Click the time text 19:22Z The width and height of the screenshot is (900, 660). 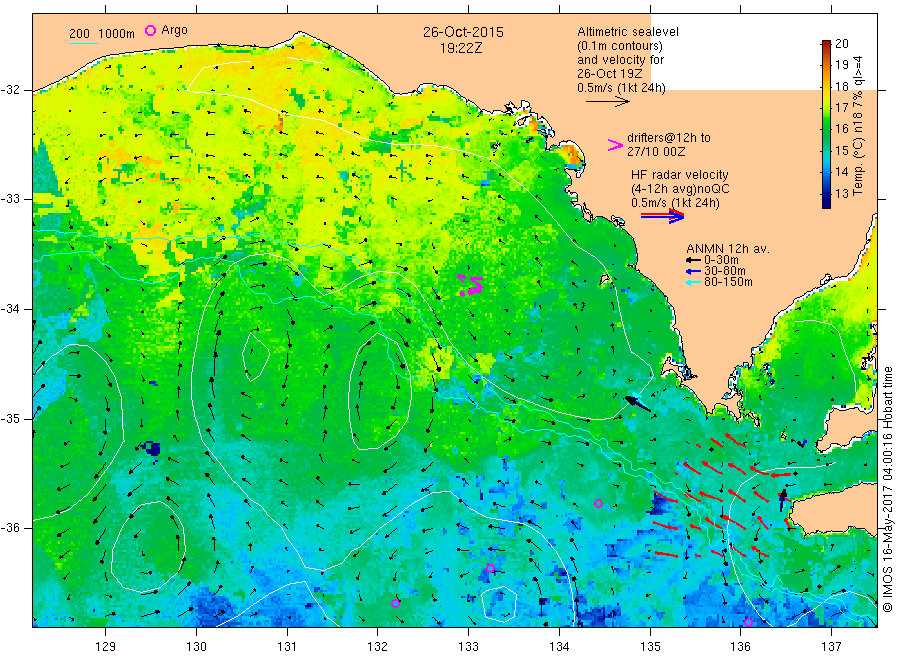[461, 49]
